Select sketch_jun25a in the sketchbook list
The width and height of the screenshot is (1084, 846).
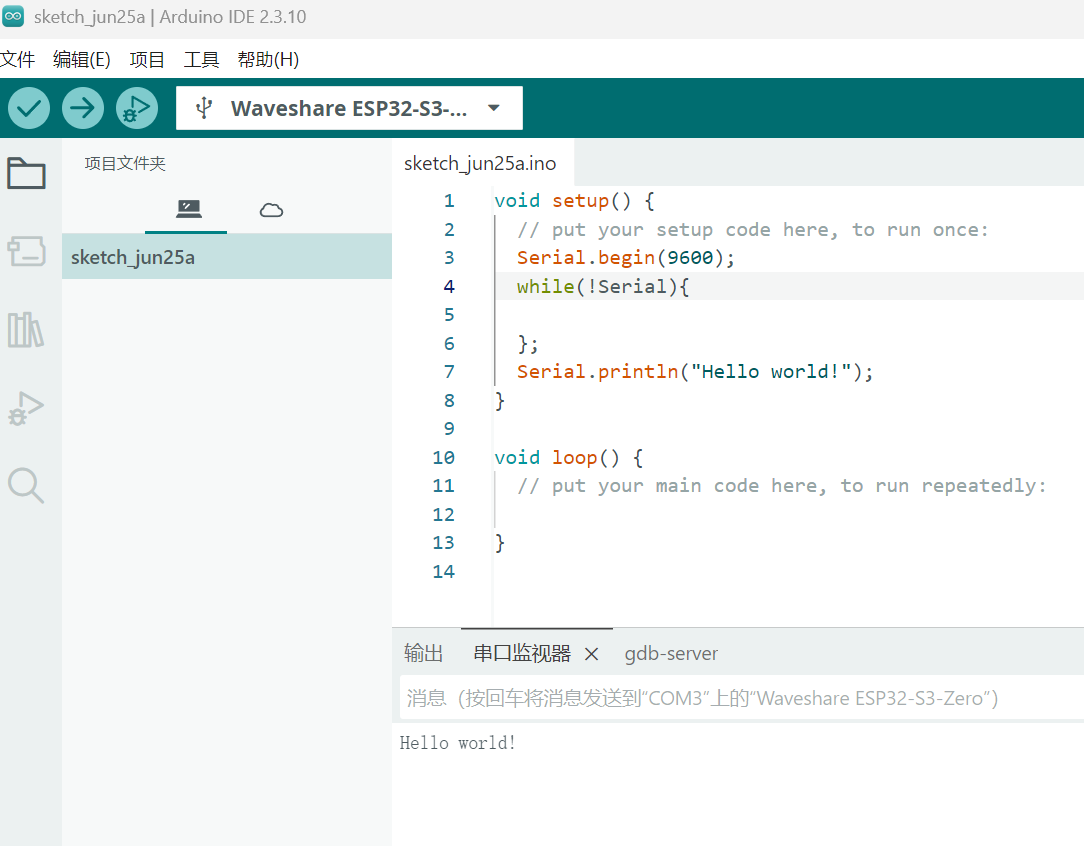point(227,256)
